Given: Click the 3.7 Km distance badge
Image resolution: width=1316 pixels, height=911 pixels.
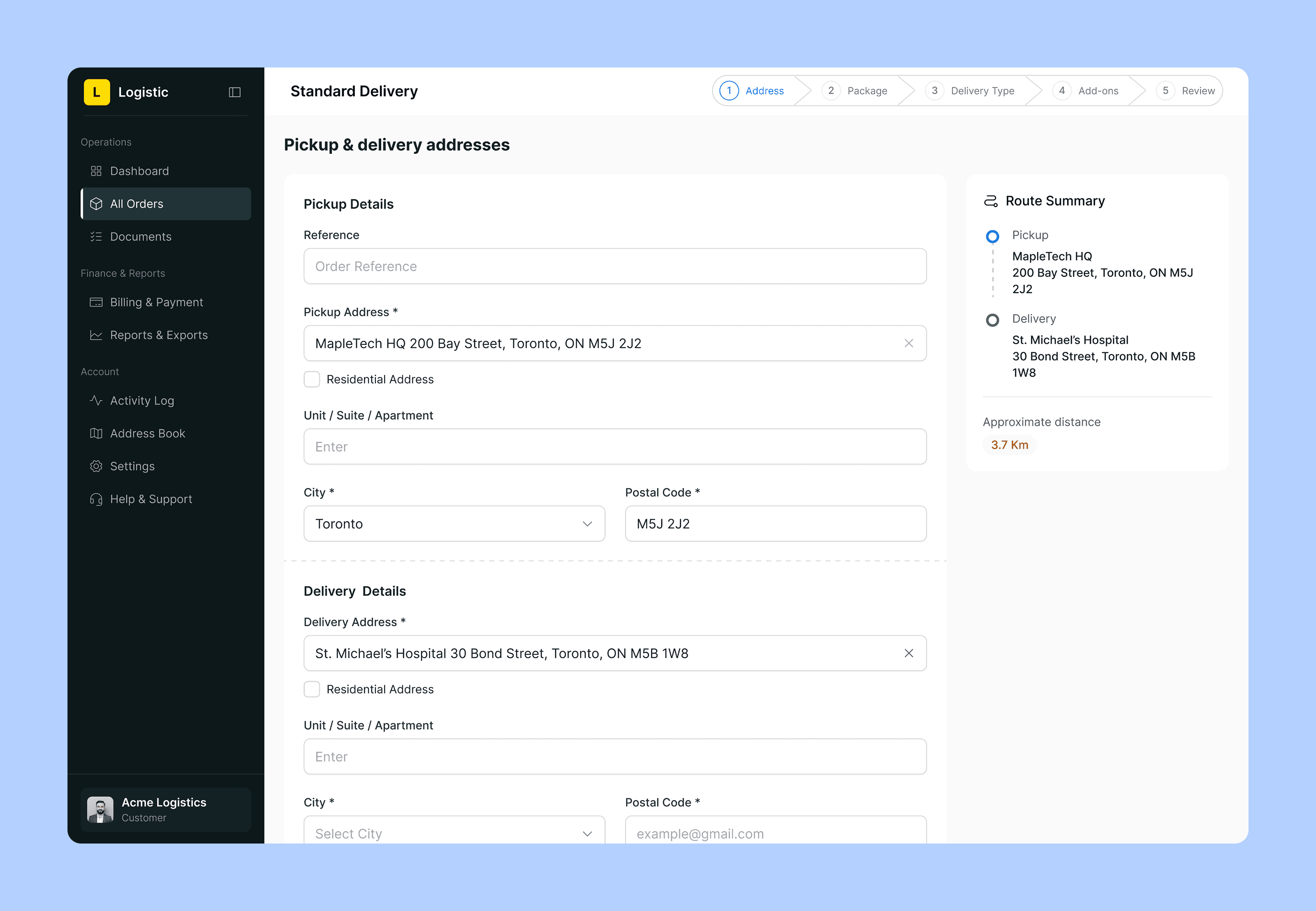Looking at the screenshot, I should (x=1009, y=445).
